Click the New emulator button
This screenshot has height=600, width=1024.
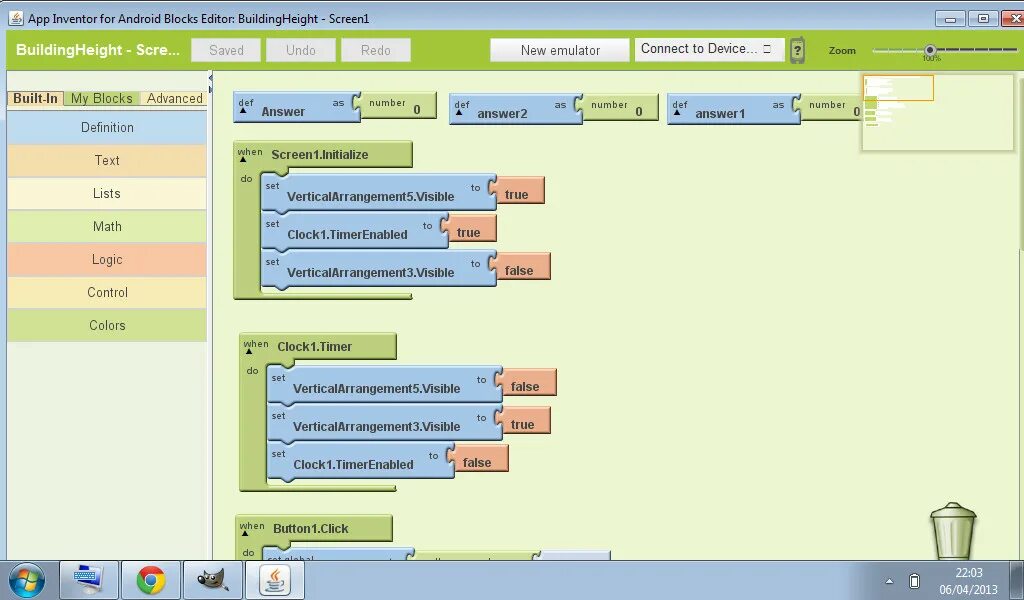(560, 50)
